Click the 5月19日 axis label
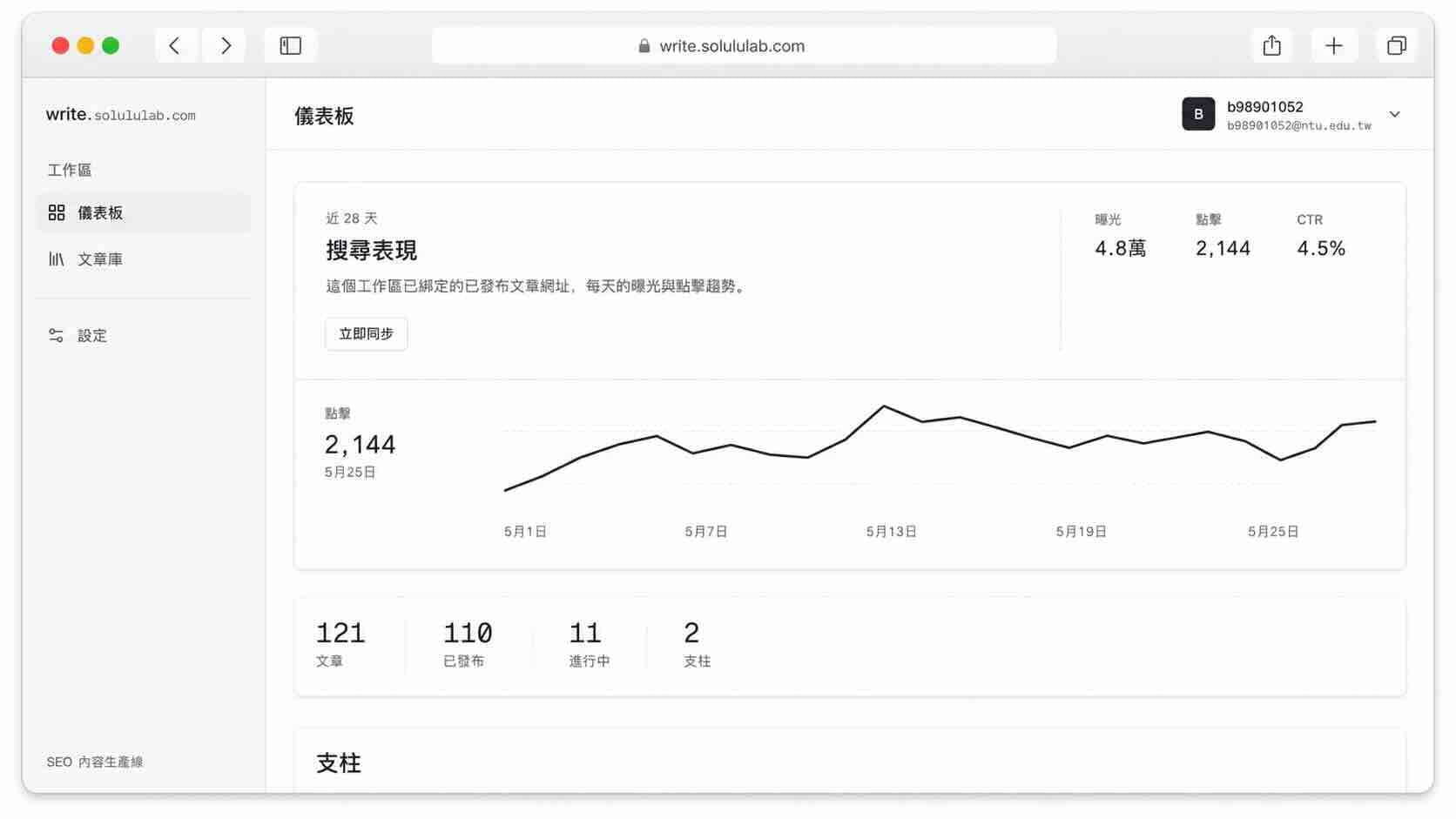This screenshot has width=1456, height=819. click(1082, 532)
